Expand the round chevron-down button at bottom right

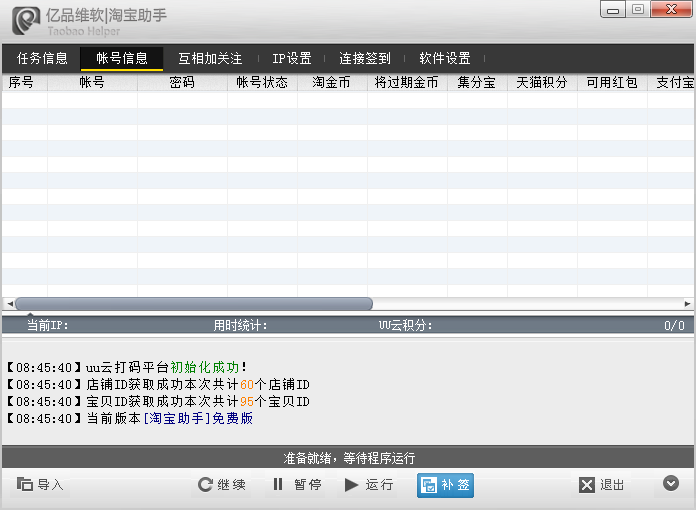pos(671,484)
